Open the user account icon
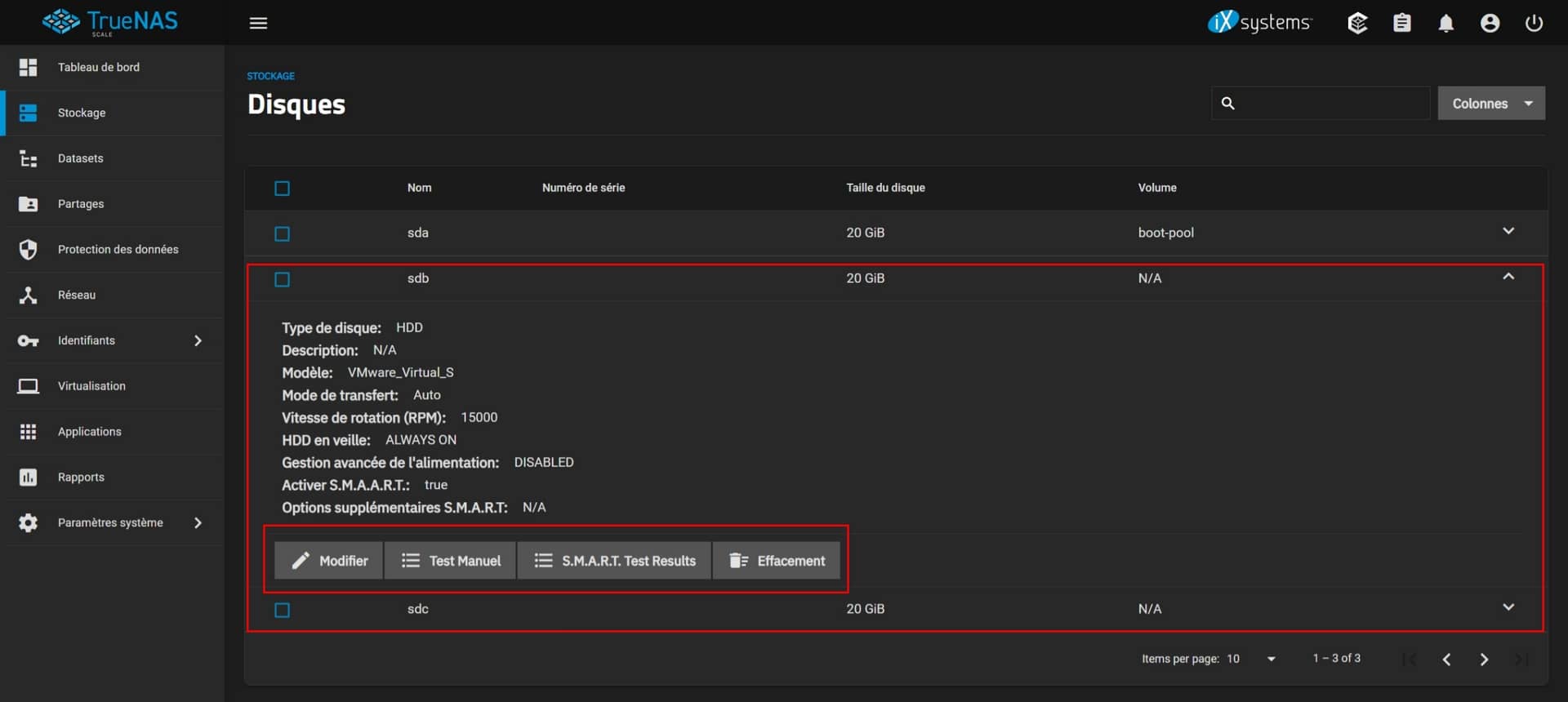This screenshot has width=1568, height=702. coord(1490,23)
